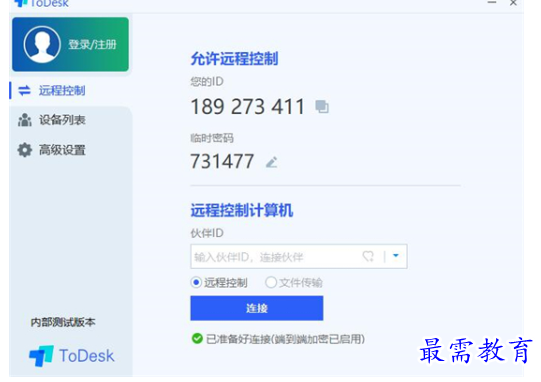Click the device list people icon
This screenshot has height=382, width=541.
[x=24, y=120]
